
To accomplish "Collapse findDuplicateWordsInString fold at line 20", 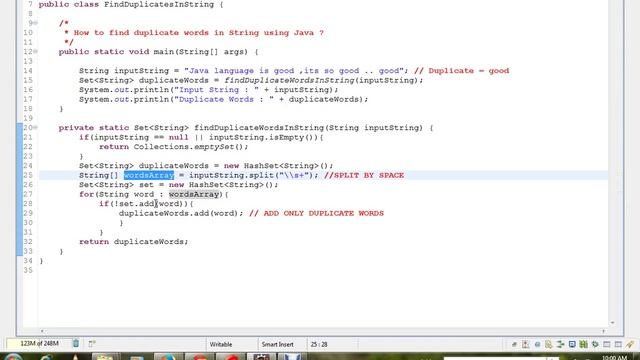I will coord(36,128).
